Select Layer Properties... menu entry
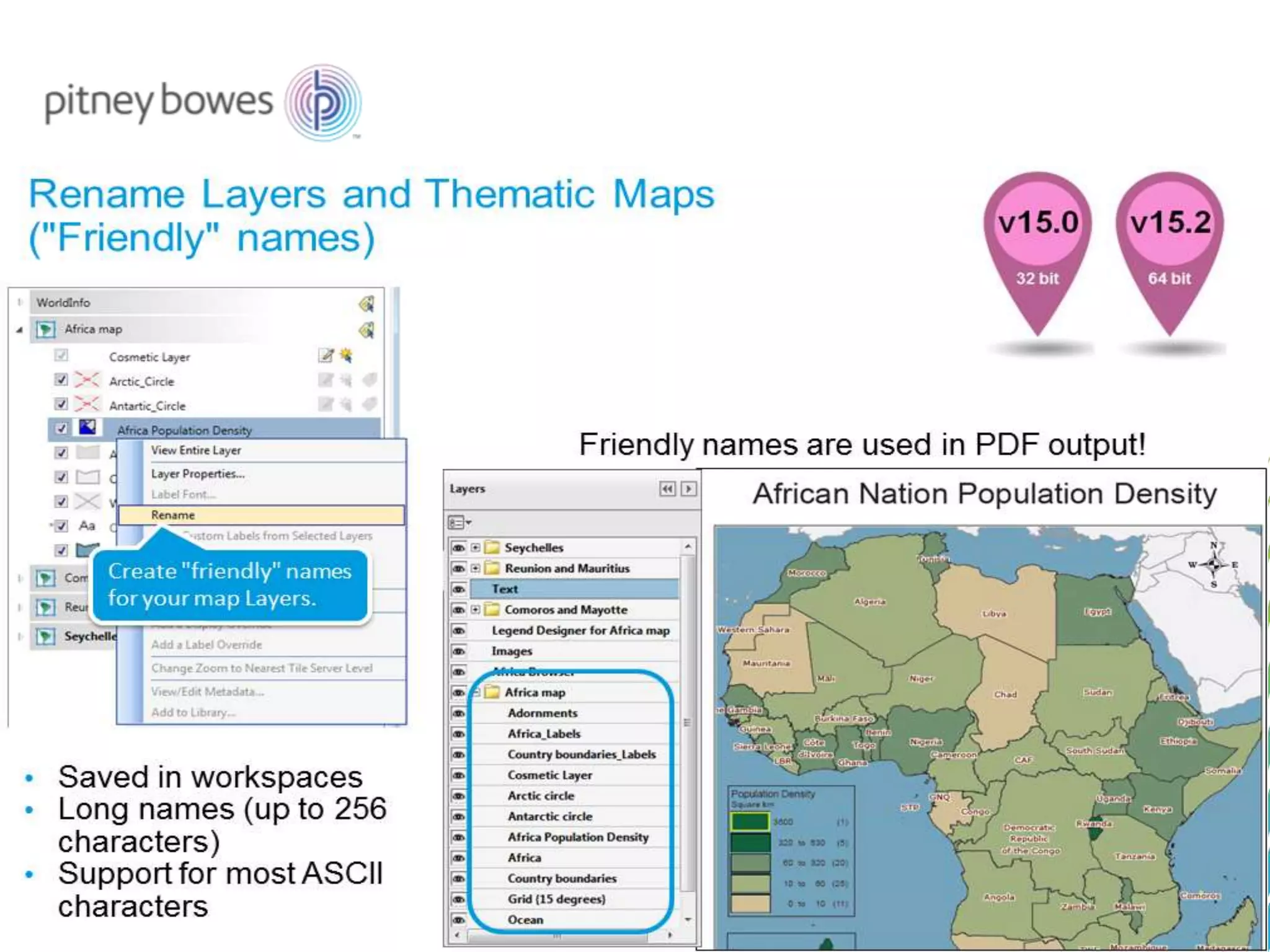1270x952 pixels. pyautogui.click(x=198, y=474)
